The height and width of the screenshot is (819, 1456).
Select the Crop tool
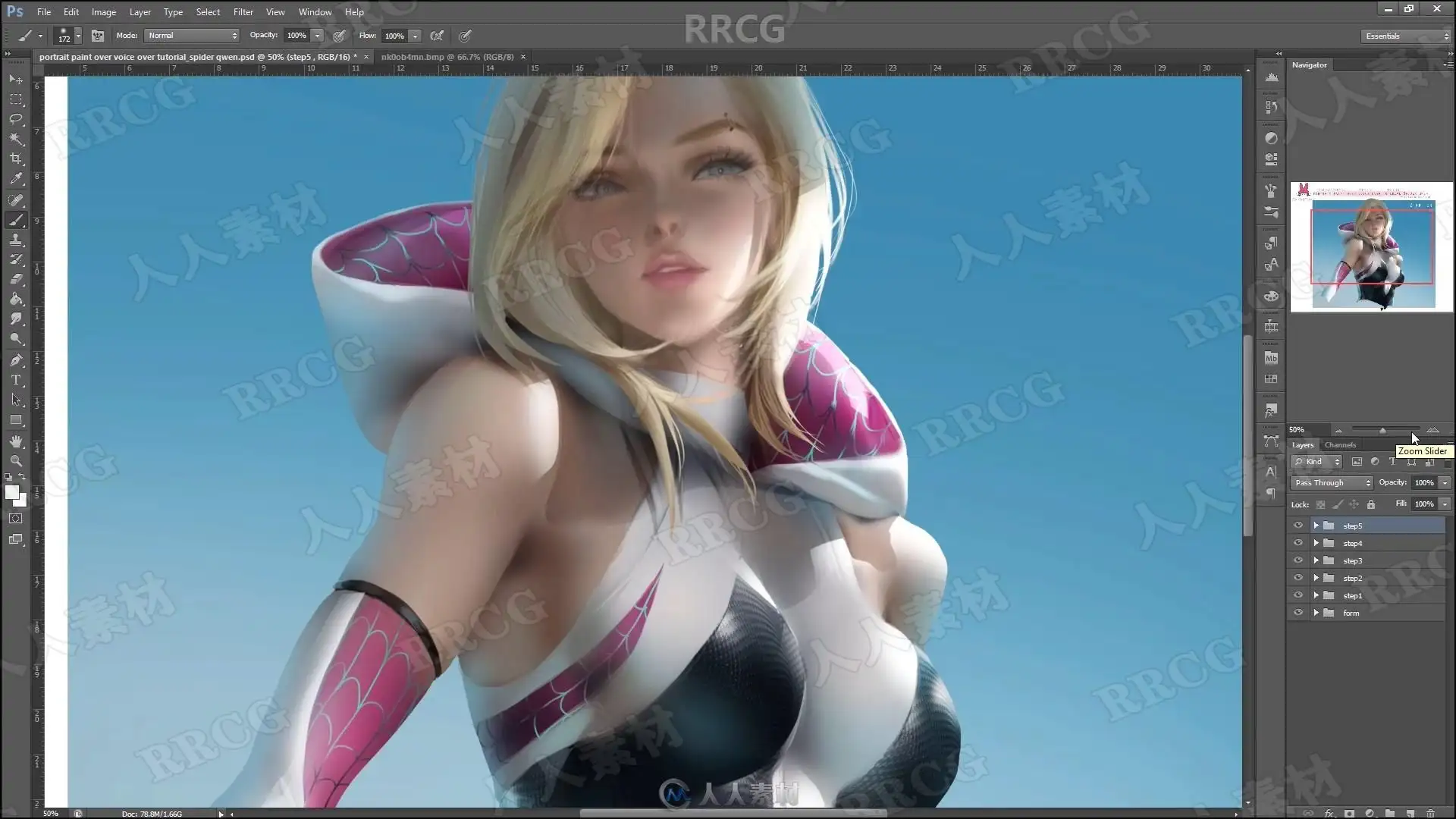tap(16, 158)
